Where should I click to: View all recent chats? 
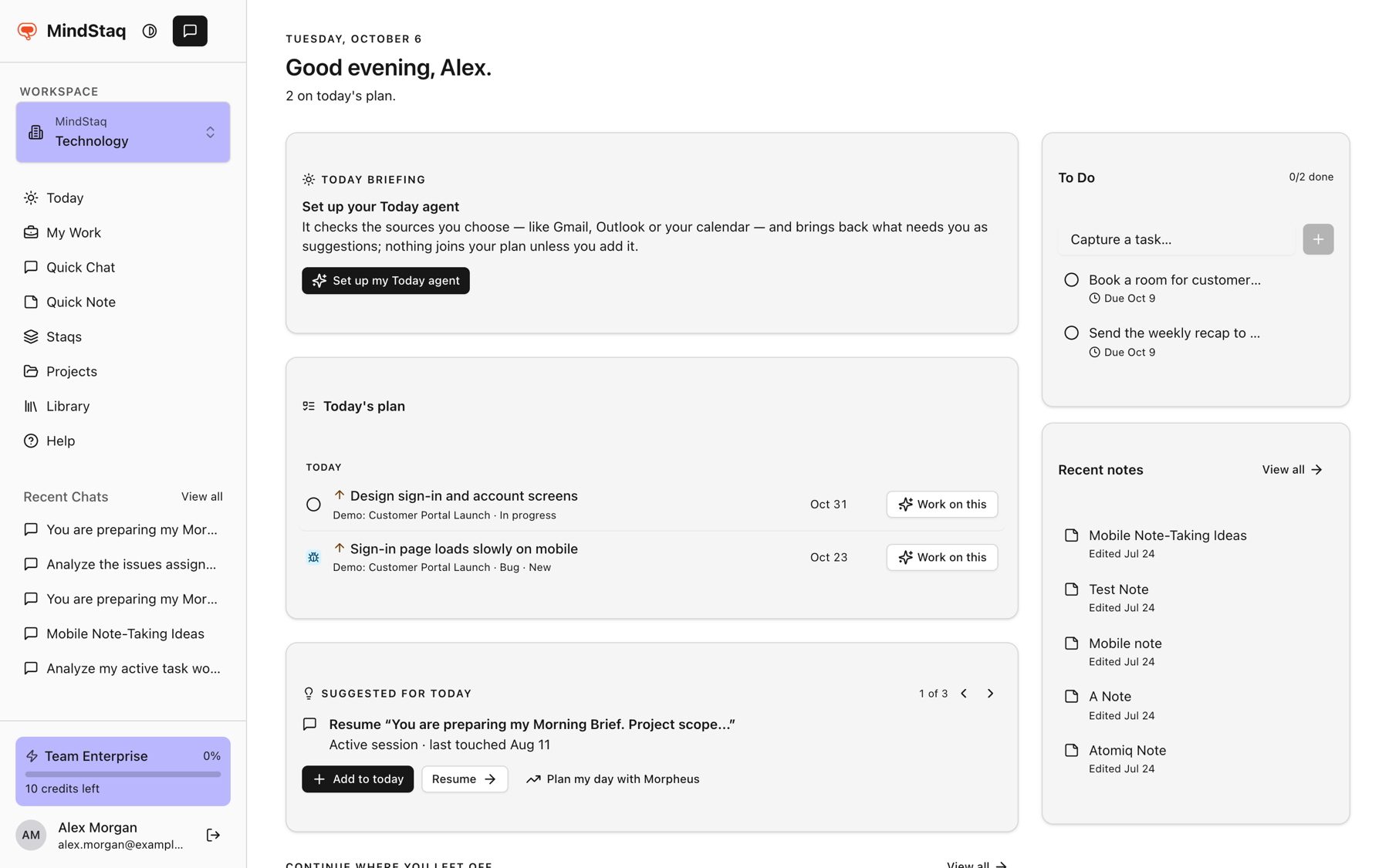(202, 497)
